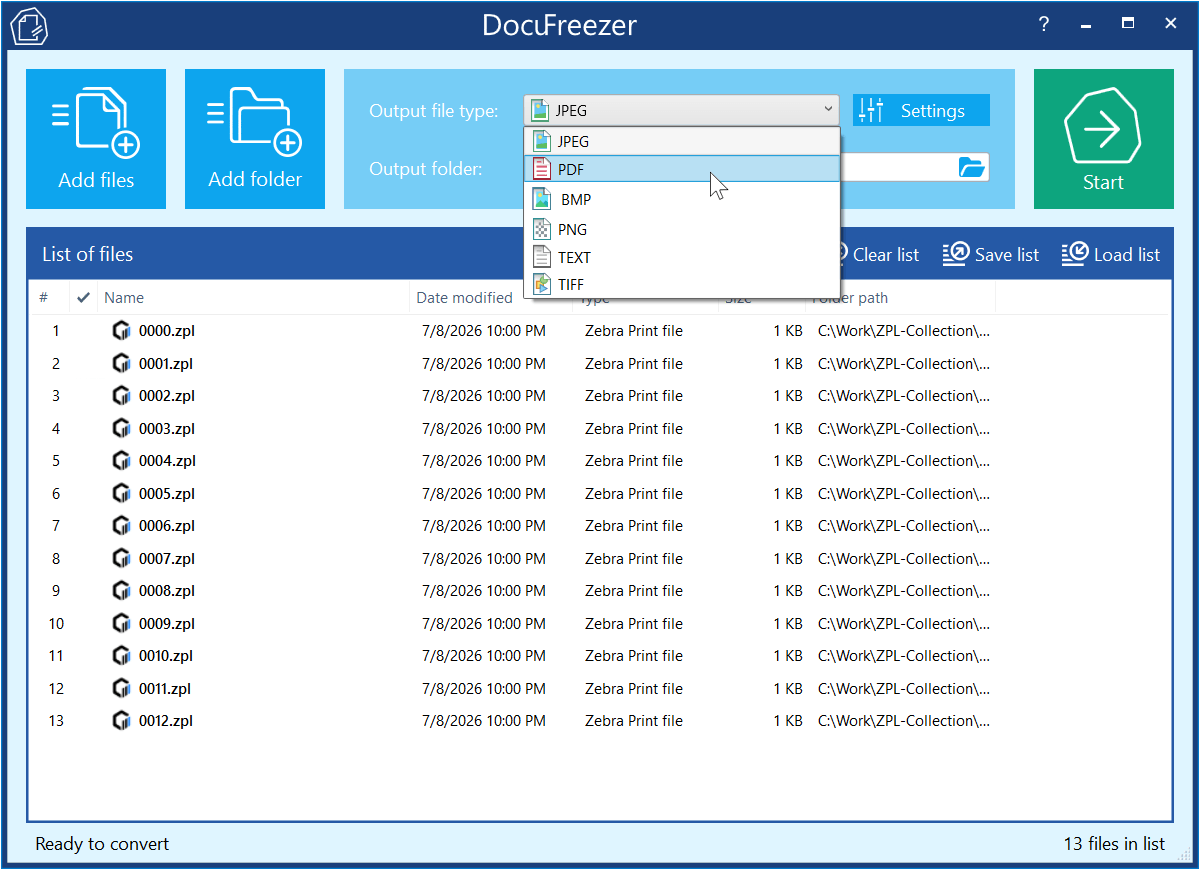Click the Add folder button
Image resolution: width=1200 pixels, height=870 pixels.
255,139
